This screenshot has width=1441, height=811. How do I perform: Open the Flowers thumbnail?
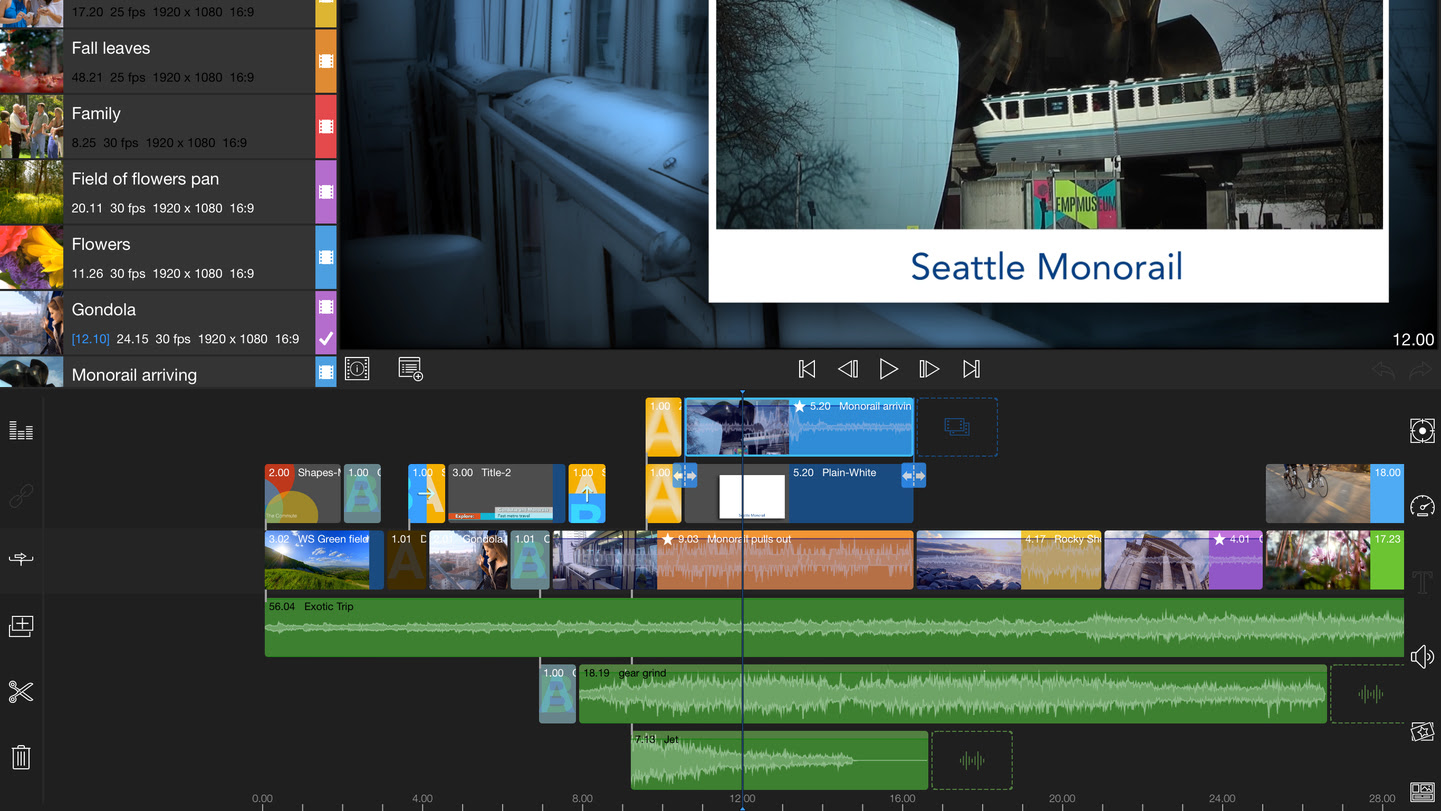coord(31,257)
